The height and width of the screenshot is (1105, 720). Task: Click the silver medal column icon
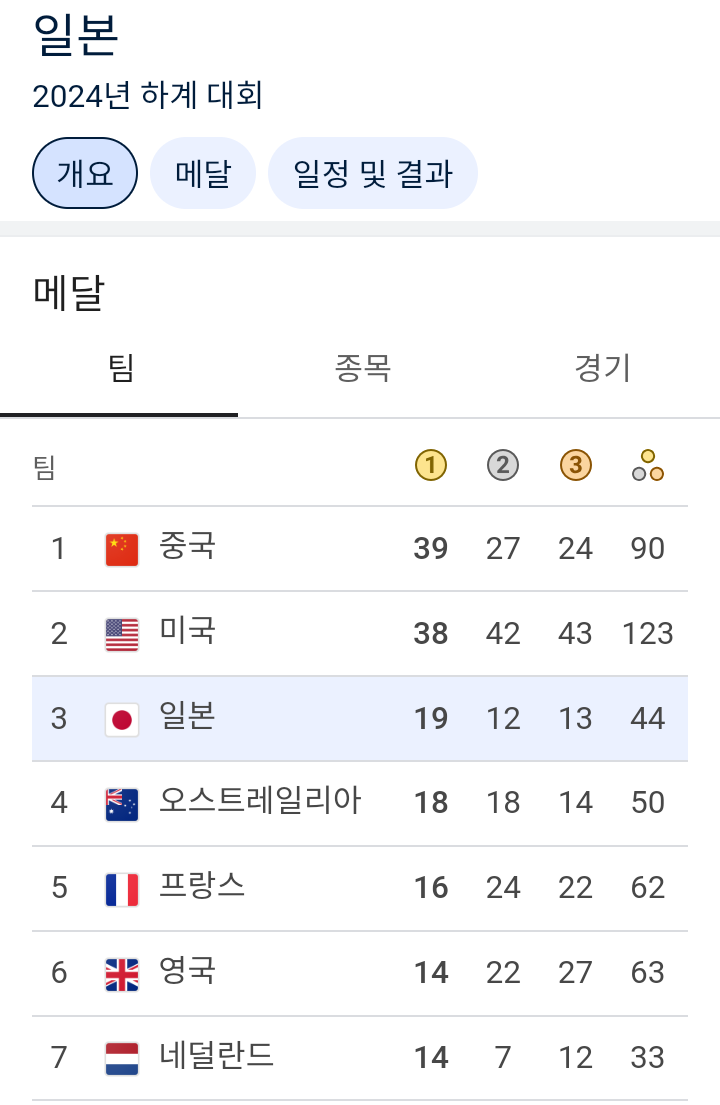tap(503, 465)
